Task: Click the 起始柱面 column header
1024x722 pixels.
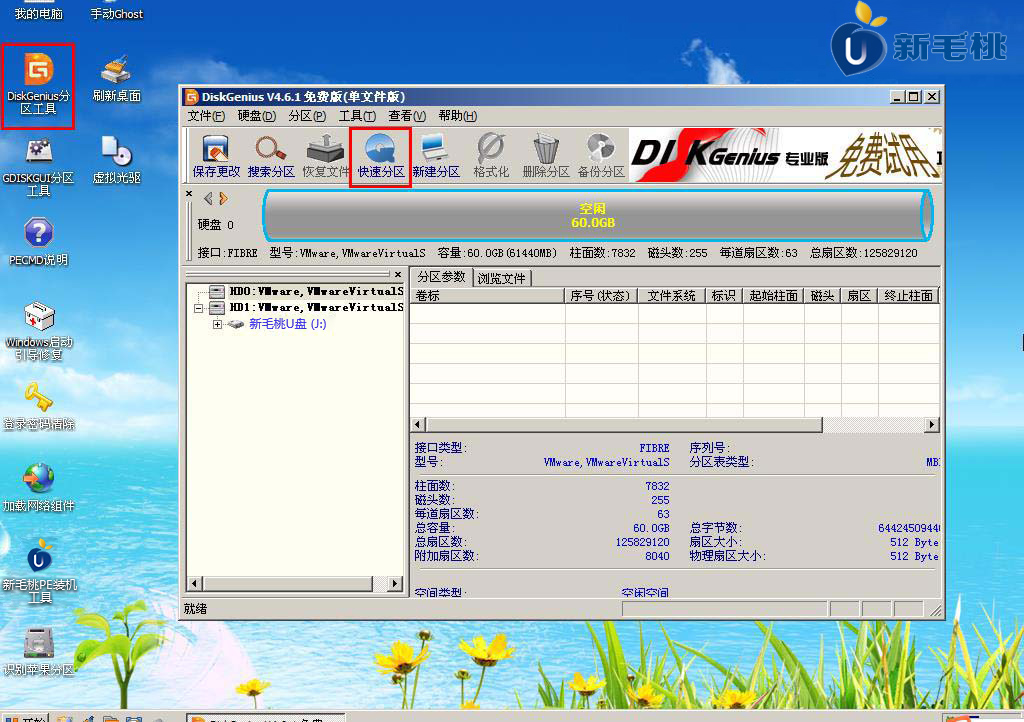Action: click(773, 296)
